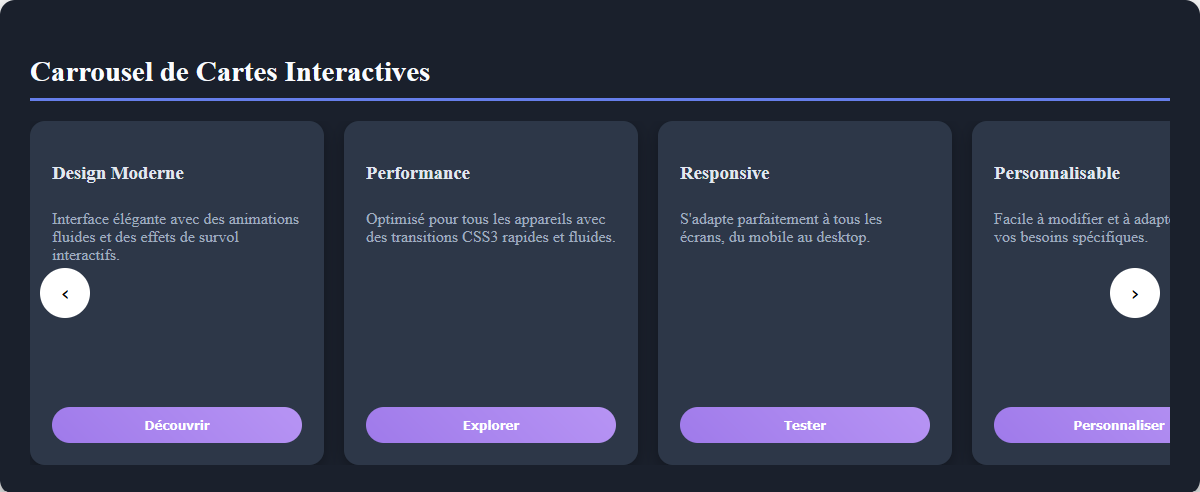Click the next carousel arrow
Image resolution: width=1200 pixels, height=492 pixels.
point(1134,294)
